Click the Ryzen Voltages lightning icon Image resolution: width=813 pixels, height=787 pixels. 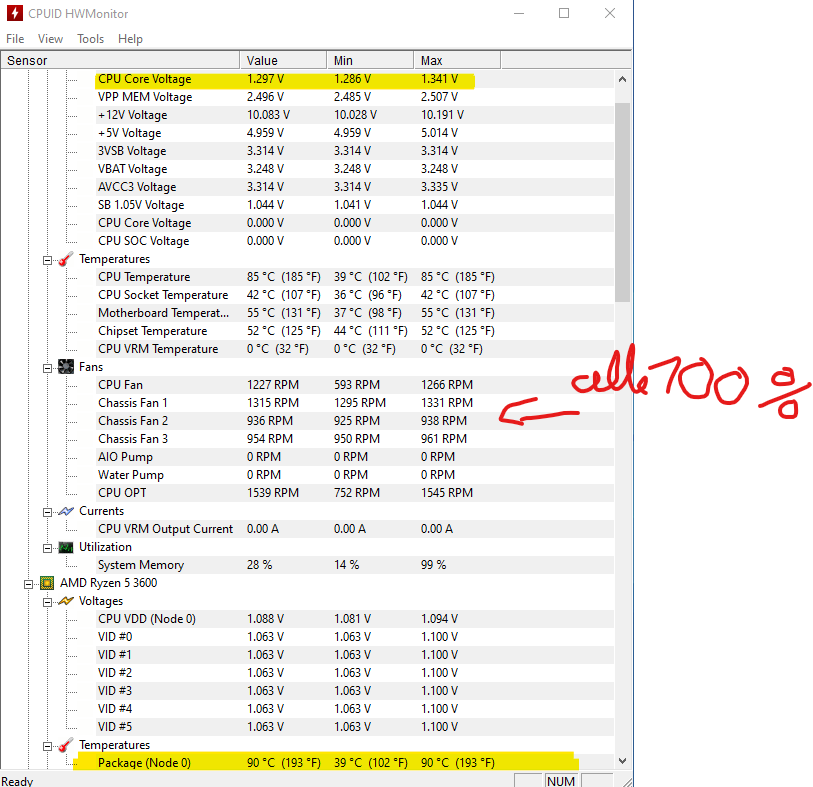[x=66, y=601]
